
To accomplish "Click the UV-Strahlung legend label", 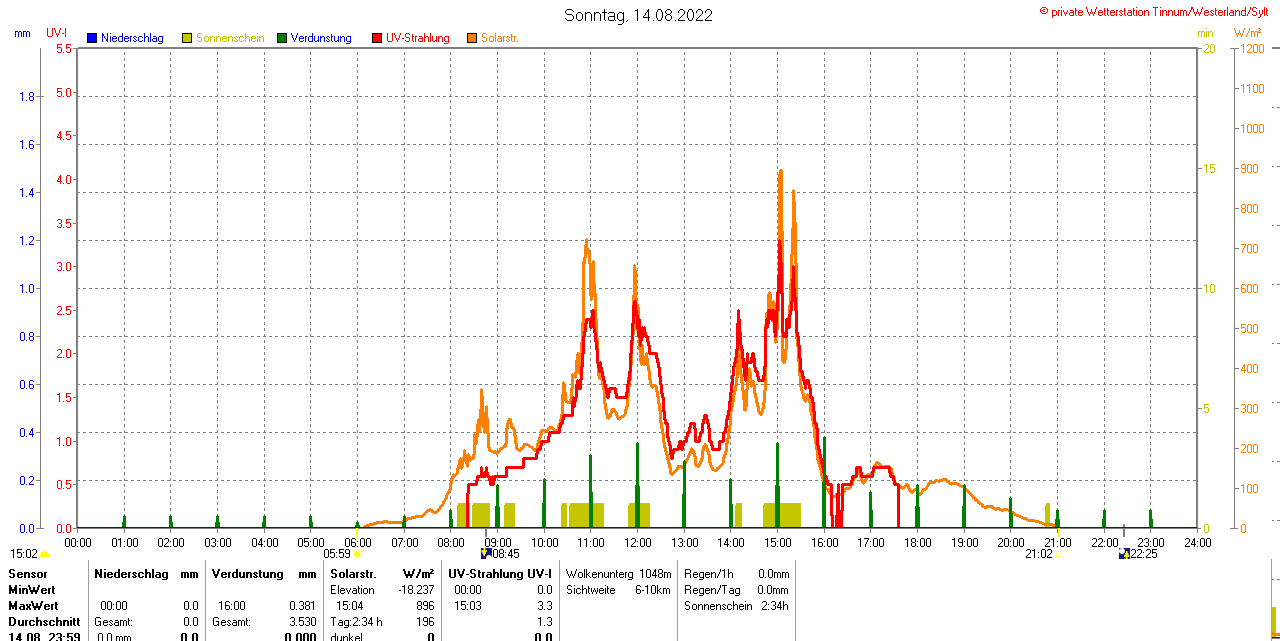I will [x=417, y=38].
